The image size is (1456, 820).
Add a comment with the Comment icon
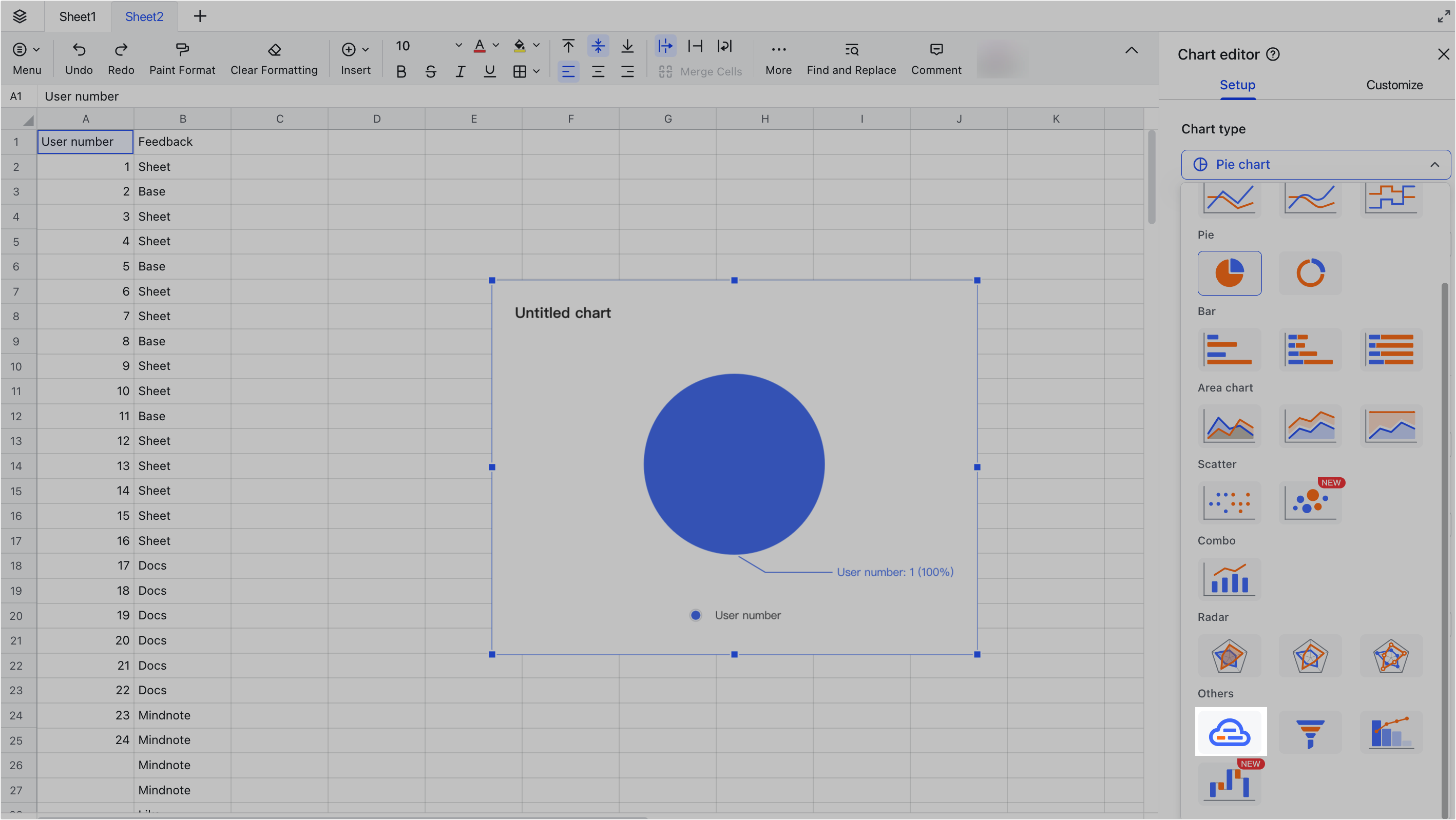(936, 56)
